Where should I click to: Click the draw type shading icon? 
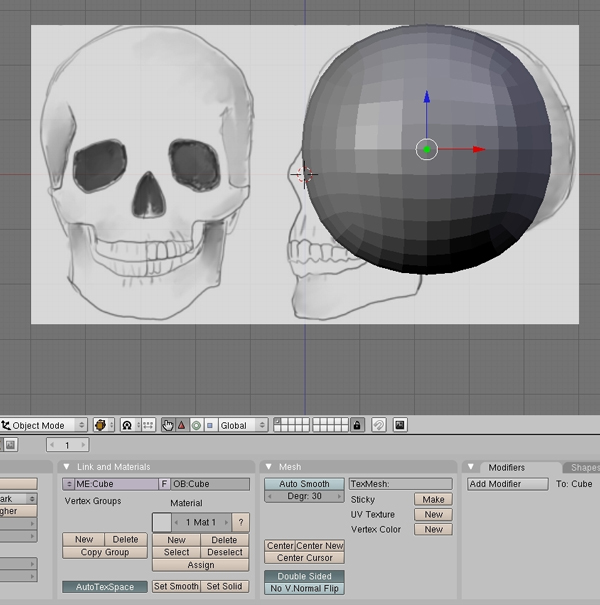[103, 425]
